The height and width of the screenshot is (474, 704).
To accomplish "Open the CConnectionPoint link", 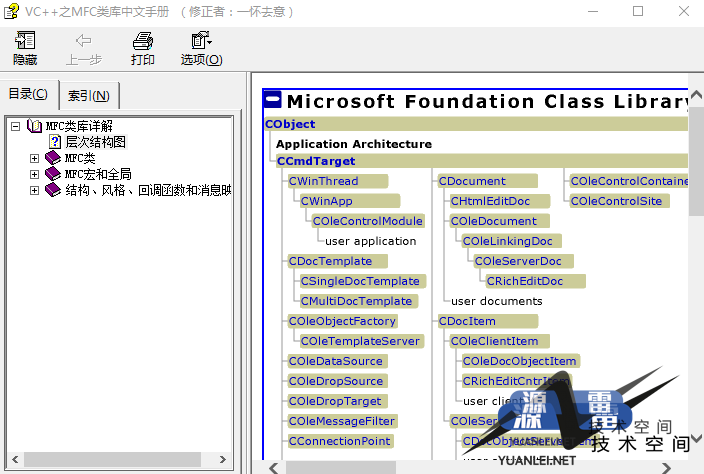I will pos(339,441).
